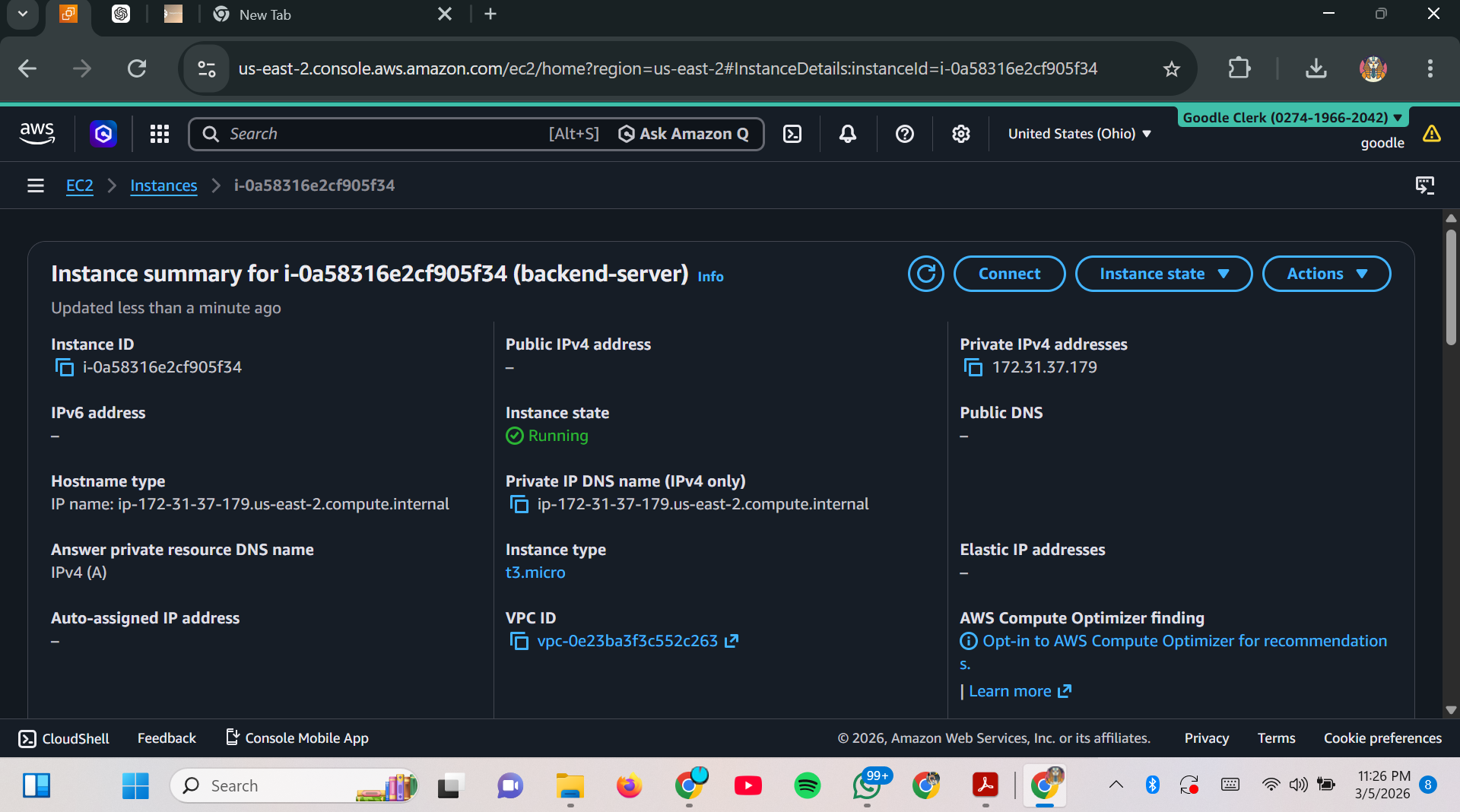This screenshot has height=812, width=1460.
Task: Open WhatsApp from the taskbar
Action: (867, 785)
